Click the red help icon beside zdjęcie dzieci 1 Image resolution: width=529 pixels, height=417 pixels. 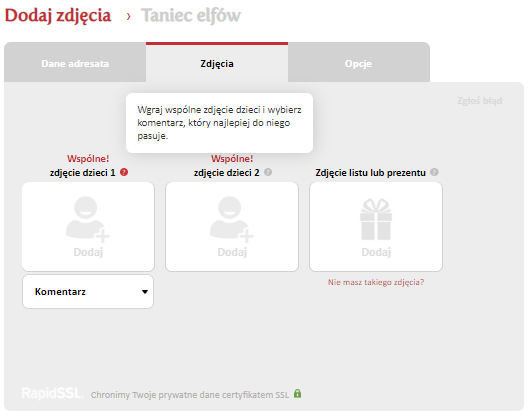(124, 172)
